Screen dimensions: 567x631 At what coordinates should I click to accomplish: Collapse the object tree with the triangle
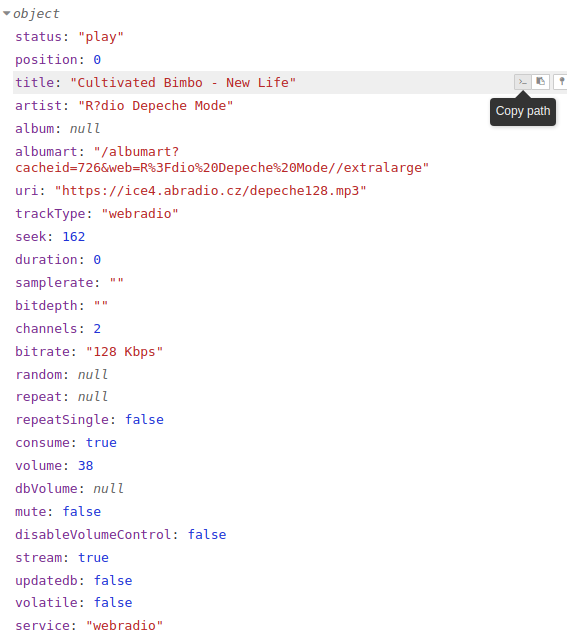pyautogui.click(x=6, y=13)
